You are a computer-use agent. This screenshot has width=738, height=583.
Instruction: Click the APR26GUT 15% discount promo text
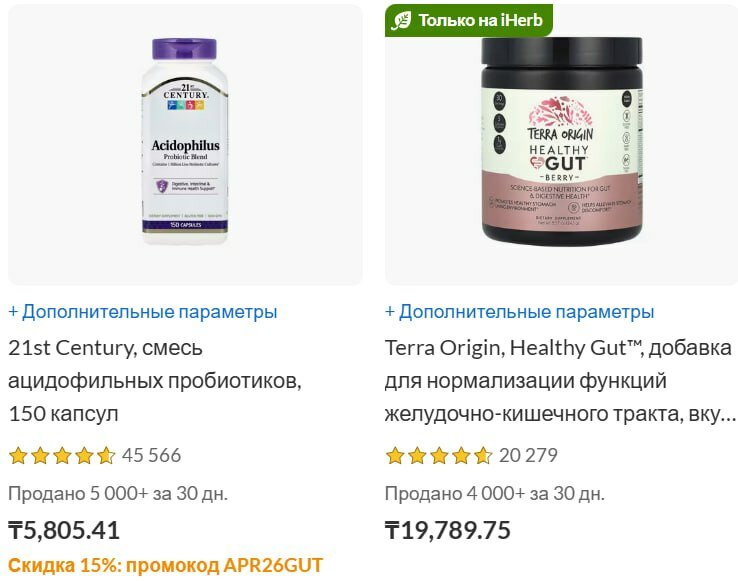click(165, 565)
